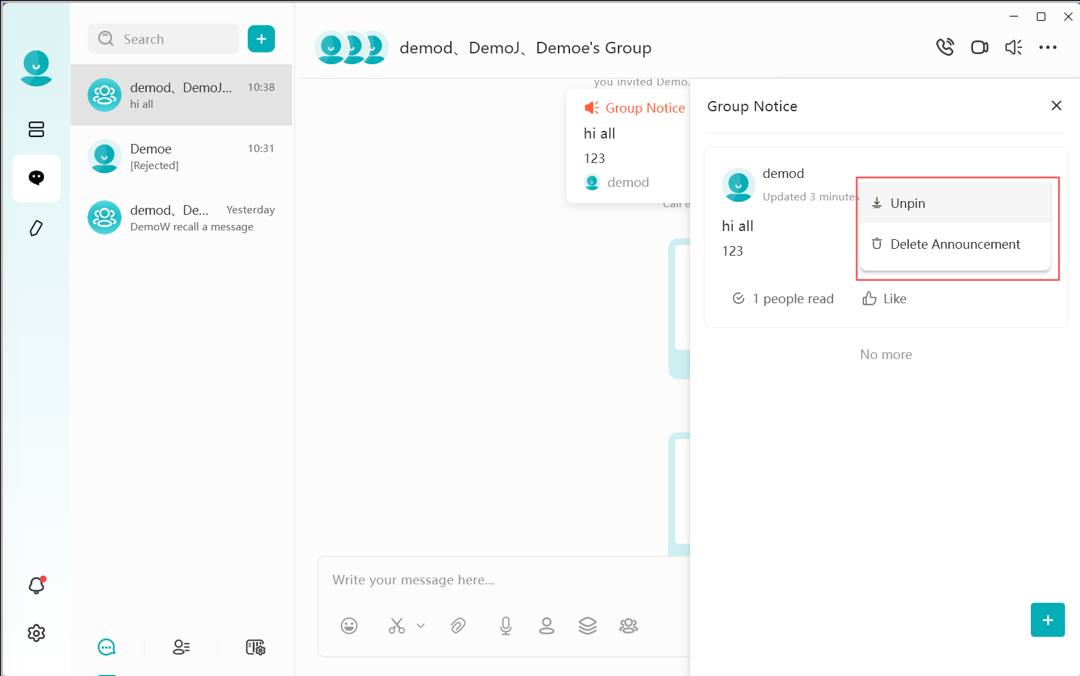The height and width of the screenshot is (676, 1080).
Task: Expand the screenshot options dropdown arrow
Action: coord(421,626)
